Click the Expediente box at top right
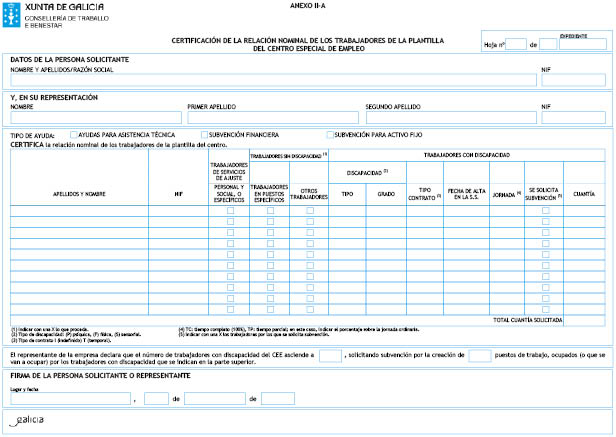Image resolution: width=616 pixels, height=437 pixels. [587, 44]
